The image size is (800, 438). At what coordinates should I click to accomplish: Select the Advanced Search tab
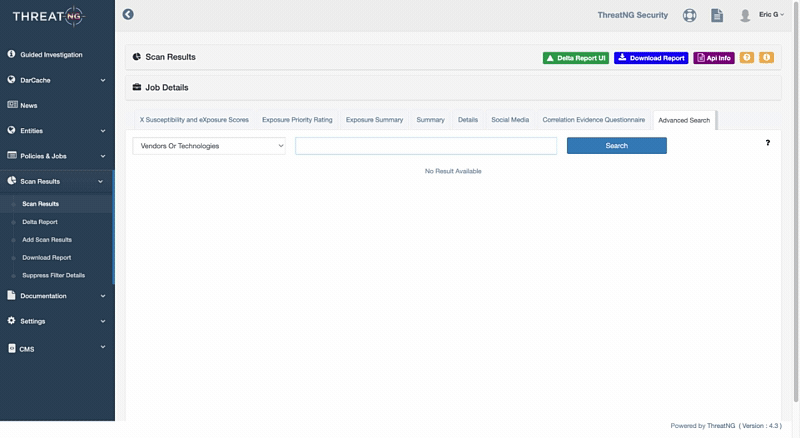tap(684, 120)
